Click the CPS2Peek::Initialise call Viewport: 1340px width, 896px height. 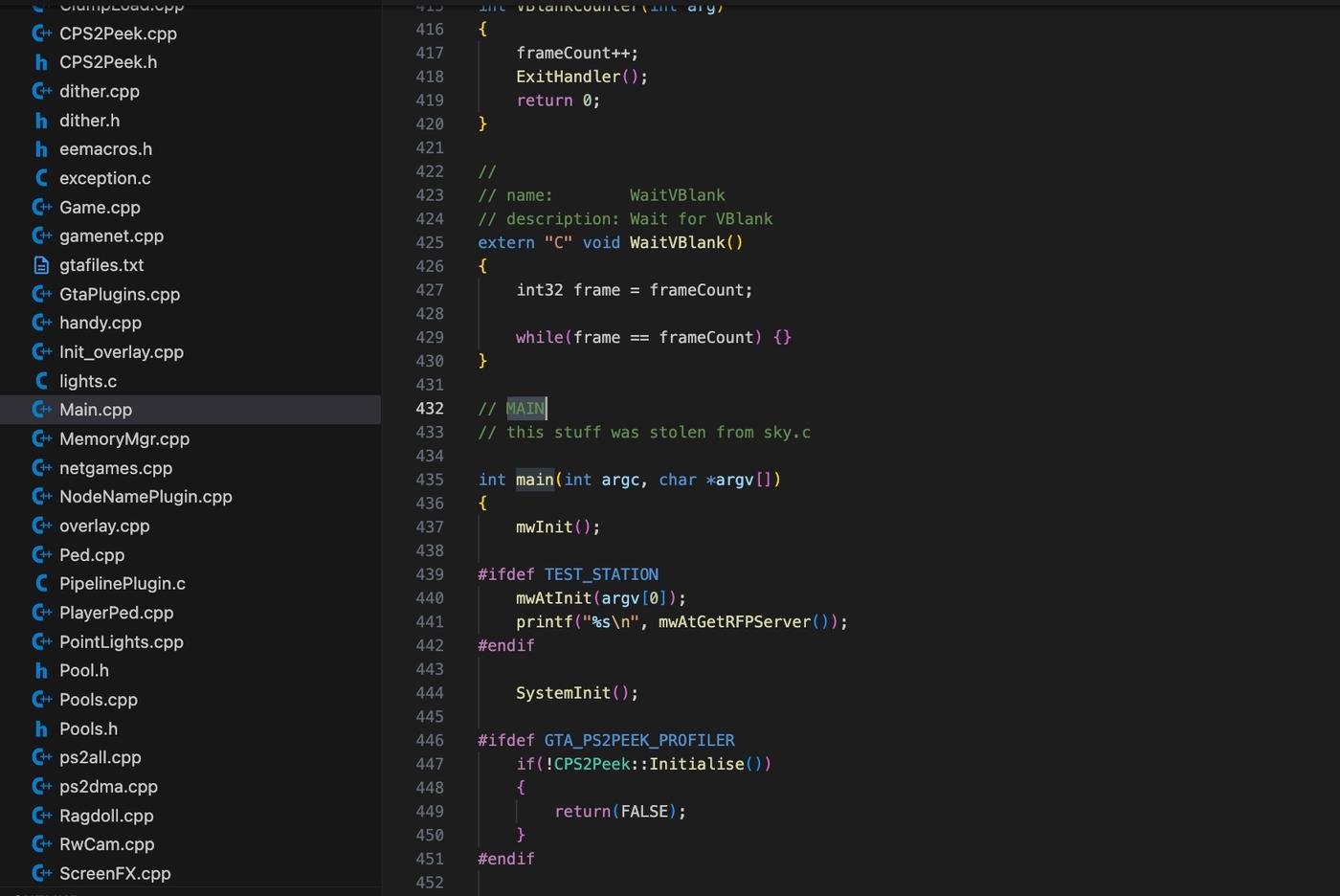click(662, 764)
